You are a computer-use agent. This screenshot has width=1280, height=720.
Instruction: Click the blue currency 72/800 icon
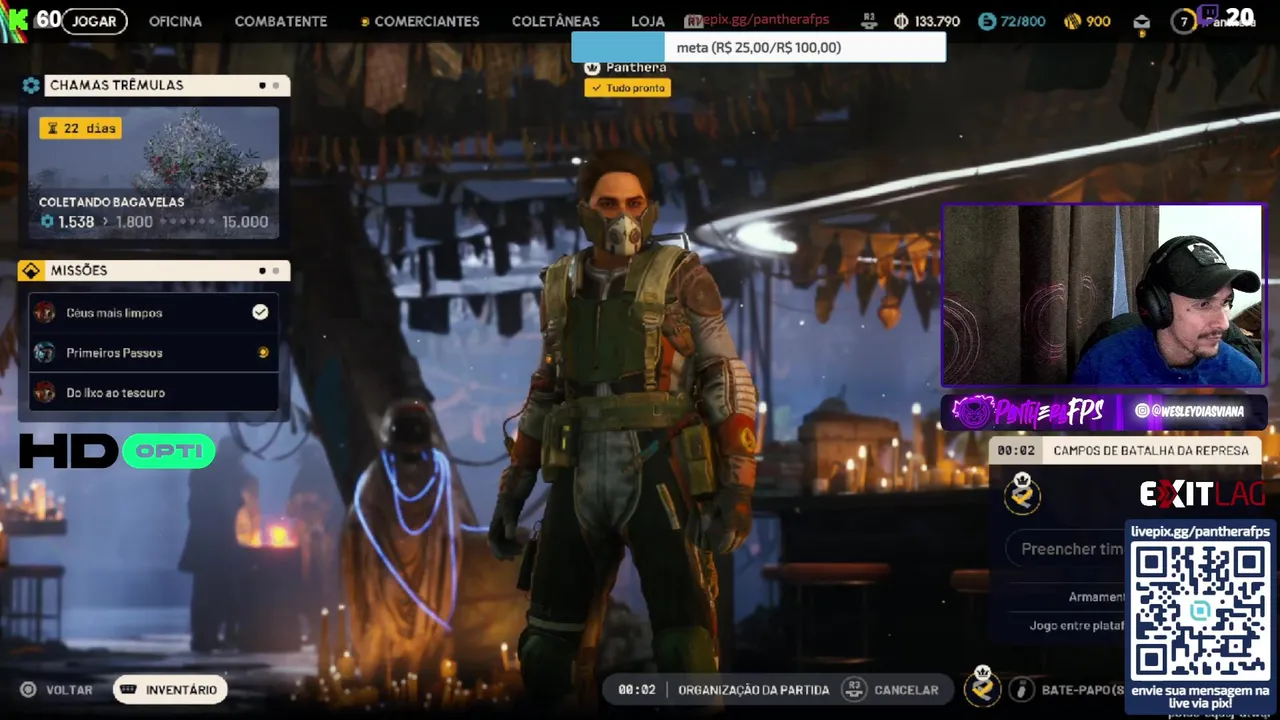pos(987,21)
